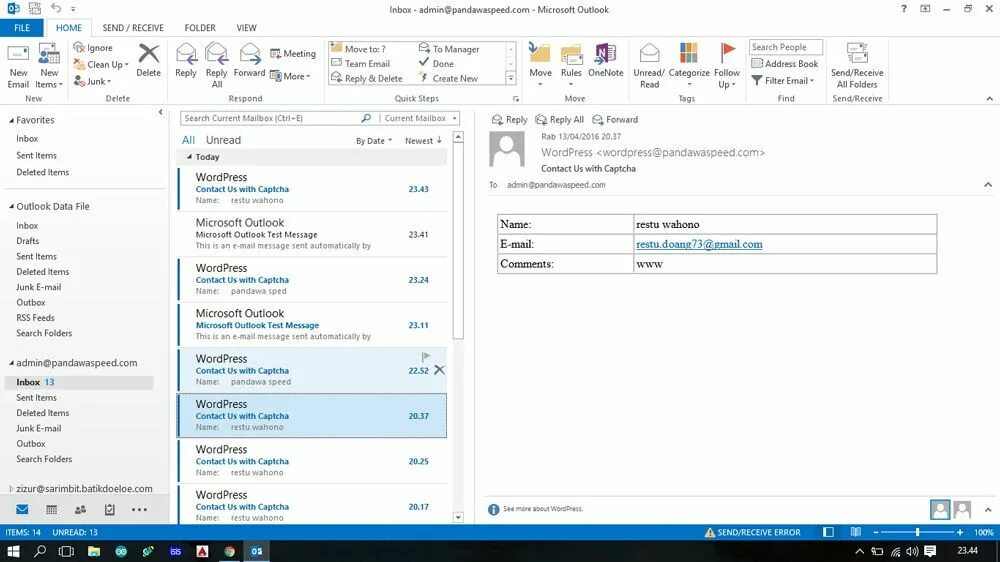
Task: Expand the zizur@sarimbit.batikdoeloe.com account
Action: (x=11, y=489)
